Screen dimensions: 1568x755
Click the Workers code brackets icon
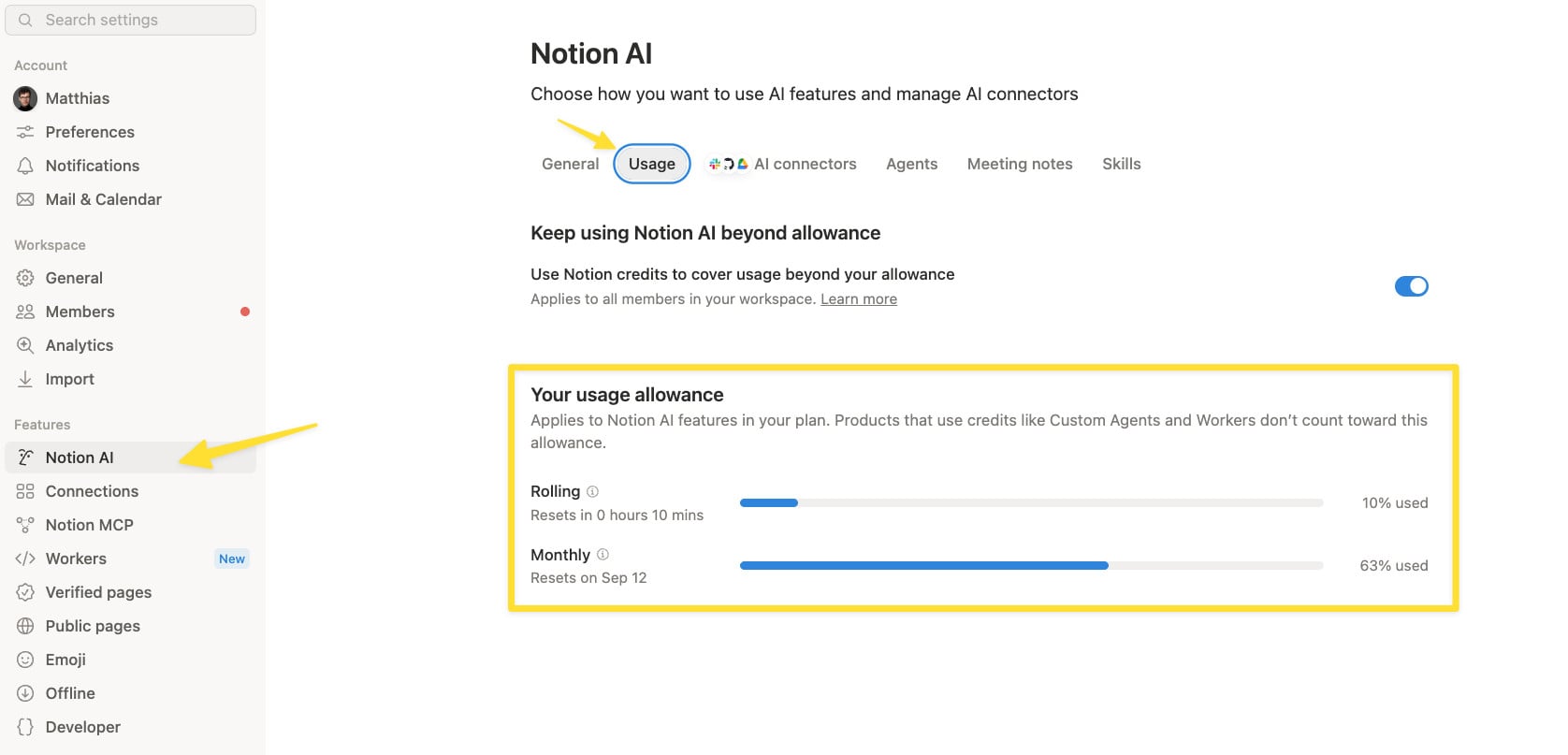25,559
